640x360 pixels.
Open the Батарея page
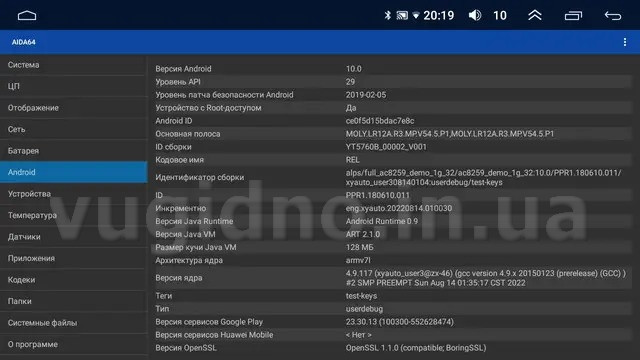pyautogui.click(x=74, y=151)
